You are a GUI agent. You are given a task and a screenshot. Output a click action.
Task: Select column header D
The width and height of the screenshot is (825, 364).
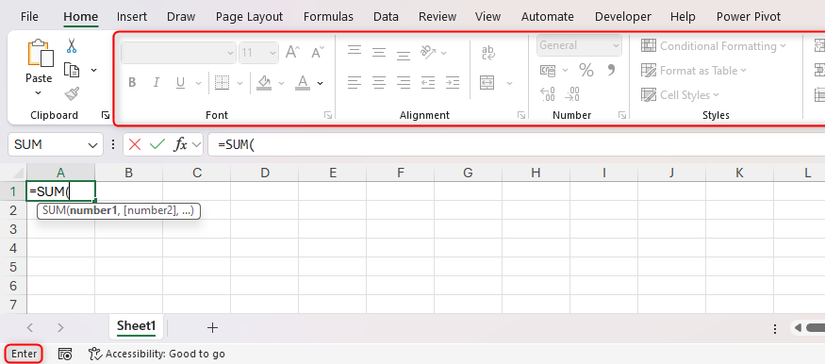click(265, 173)
